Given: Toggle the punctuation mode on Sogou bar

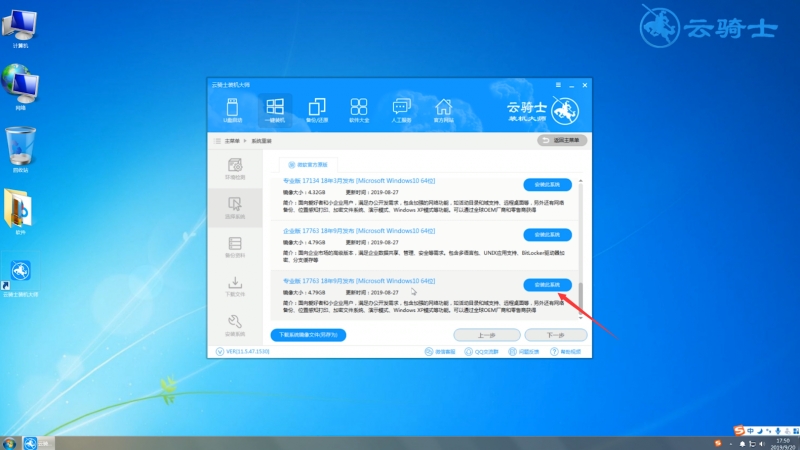Looking at the screenshot, I should click(x=768, y=431).
